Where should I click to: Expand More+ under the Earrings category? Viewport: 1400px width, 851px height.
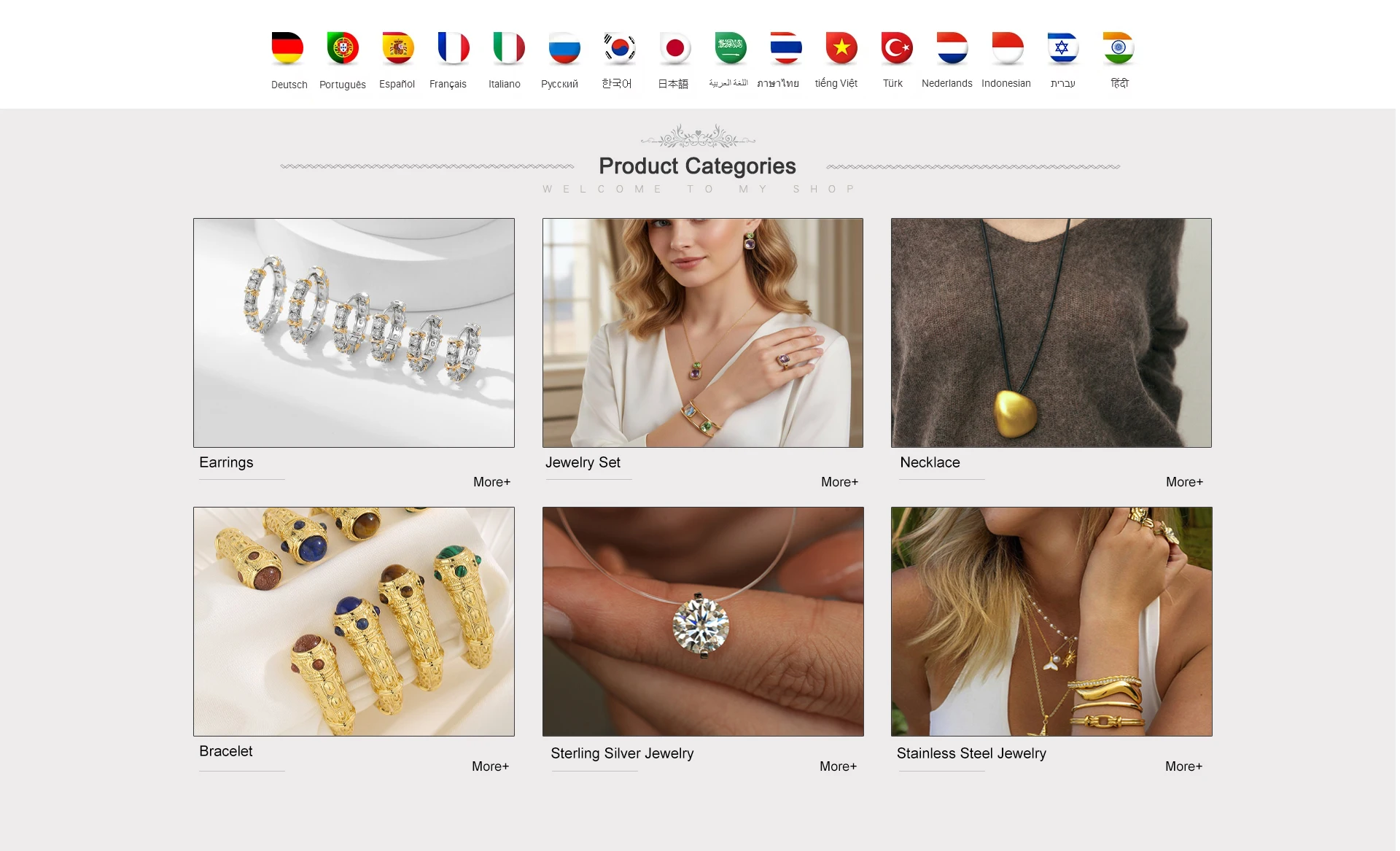click(x=491, y=482)
